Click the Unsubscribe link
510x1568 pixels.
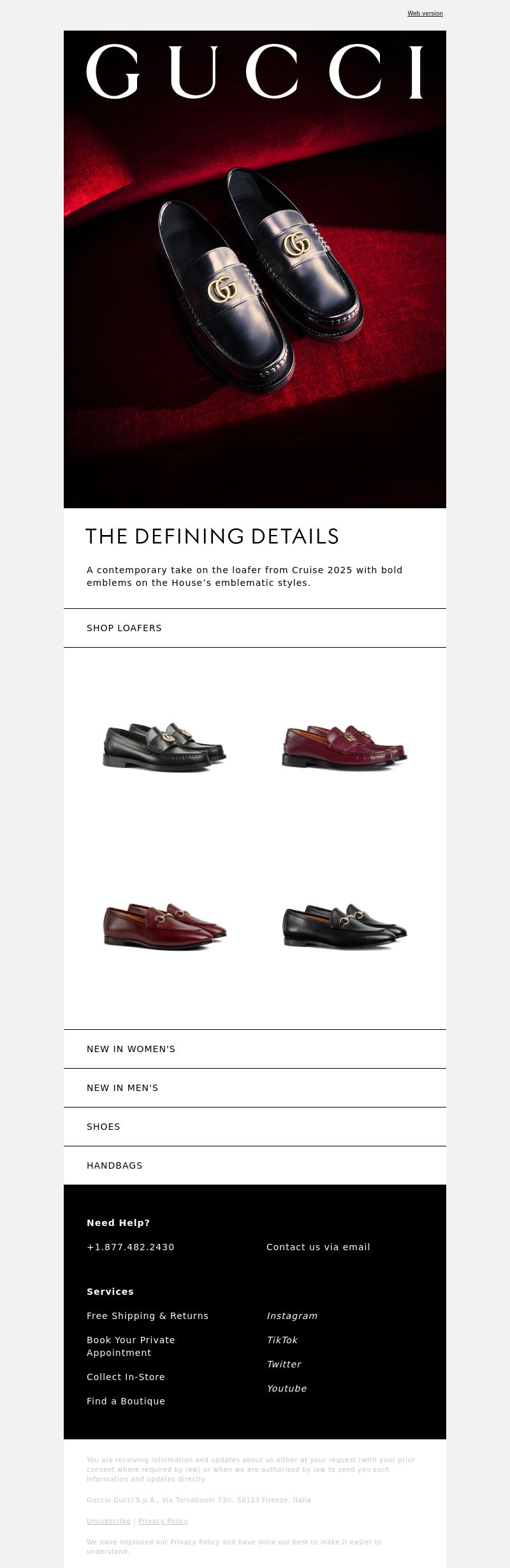[108, 1521]
